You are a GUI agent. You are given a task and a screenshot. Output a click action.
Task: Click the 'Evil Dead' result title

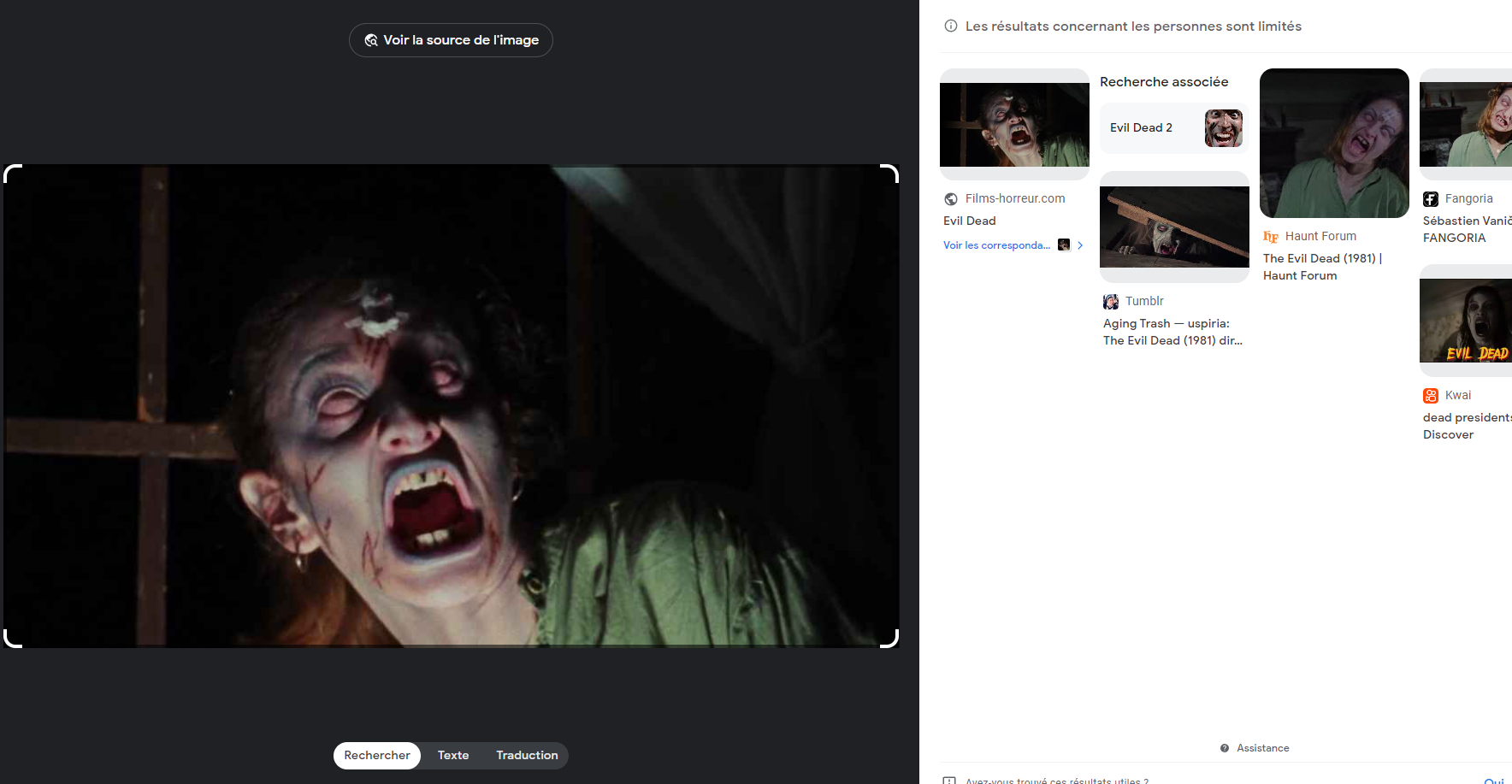[x=970, y=221]
